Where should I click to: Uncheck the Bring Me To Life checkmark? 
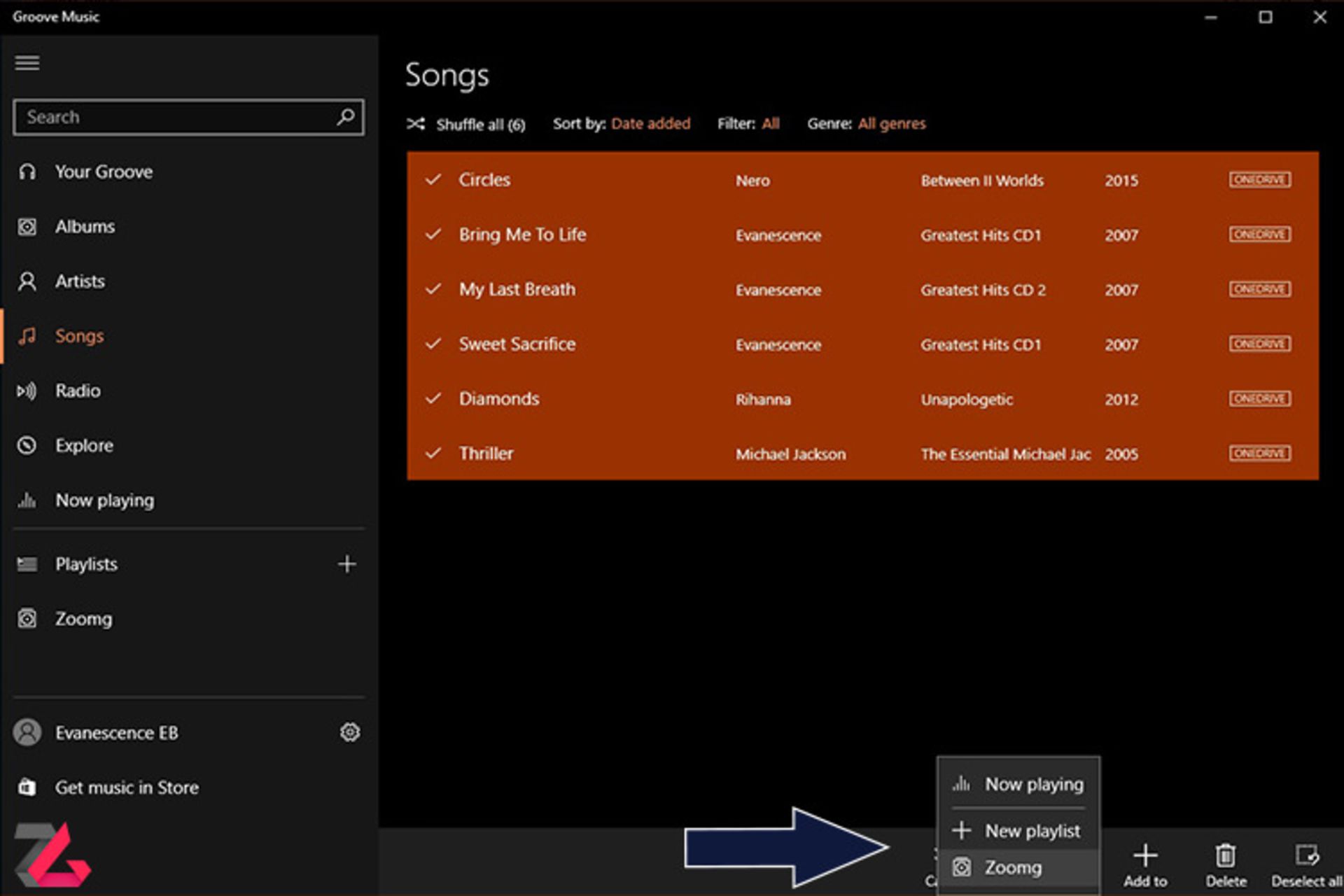click(x=433, y=234)
